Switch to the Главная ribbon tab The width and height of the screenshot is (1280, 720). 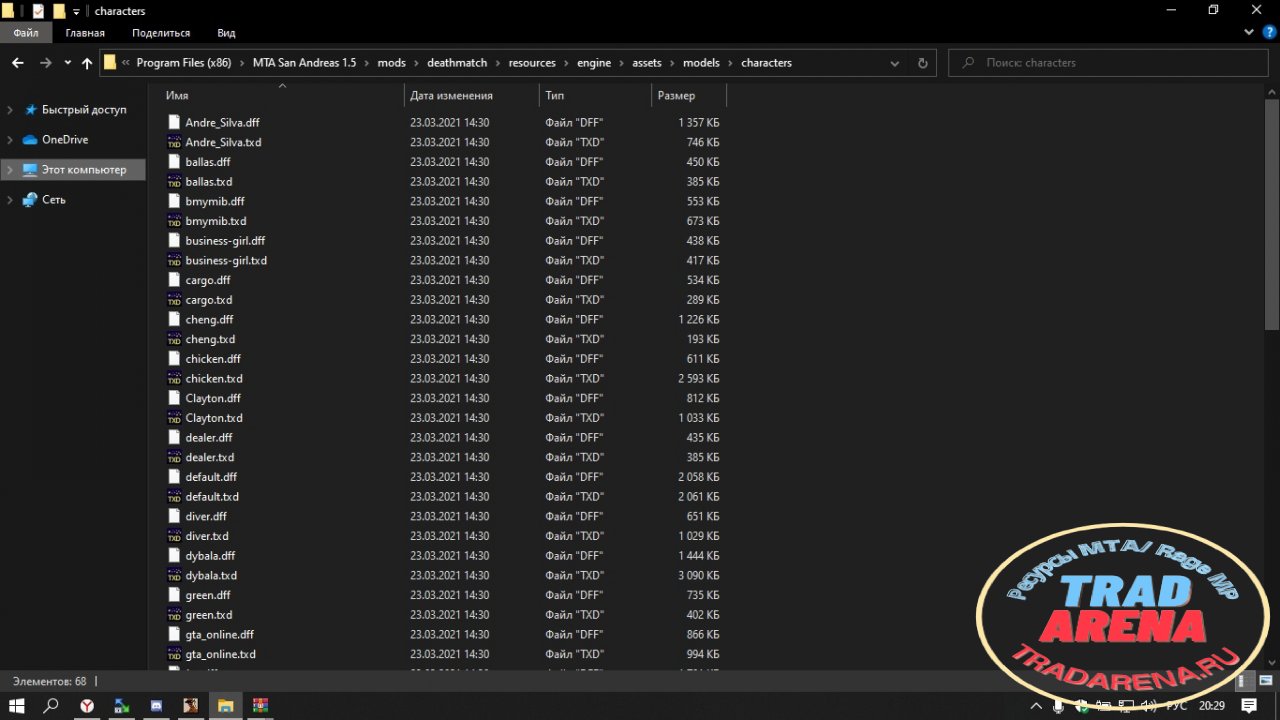pos(85,33)
